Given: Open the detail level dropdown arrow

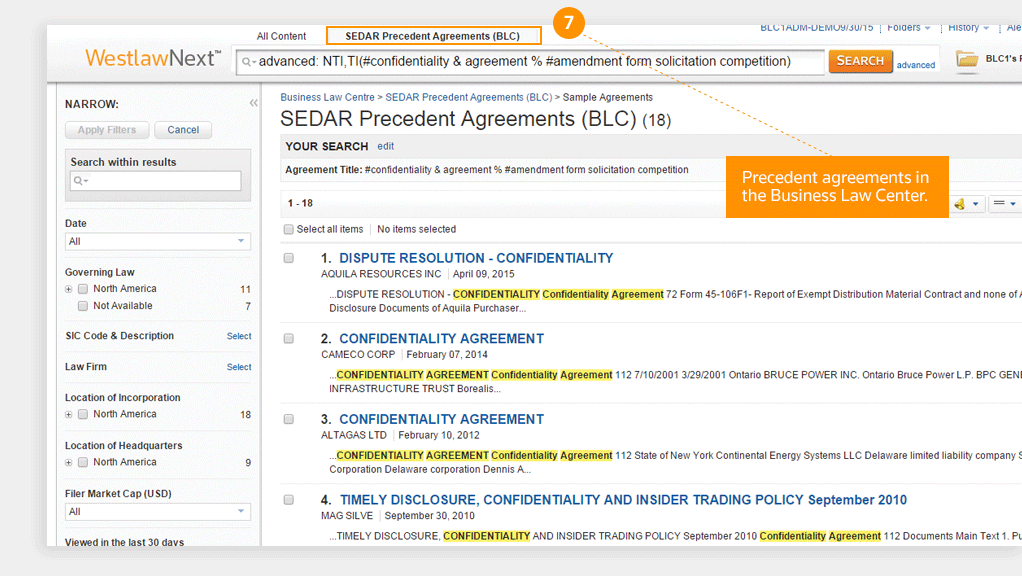Looking at the screenshot, I should tap(1013, 204).
